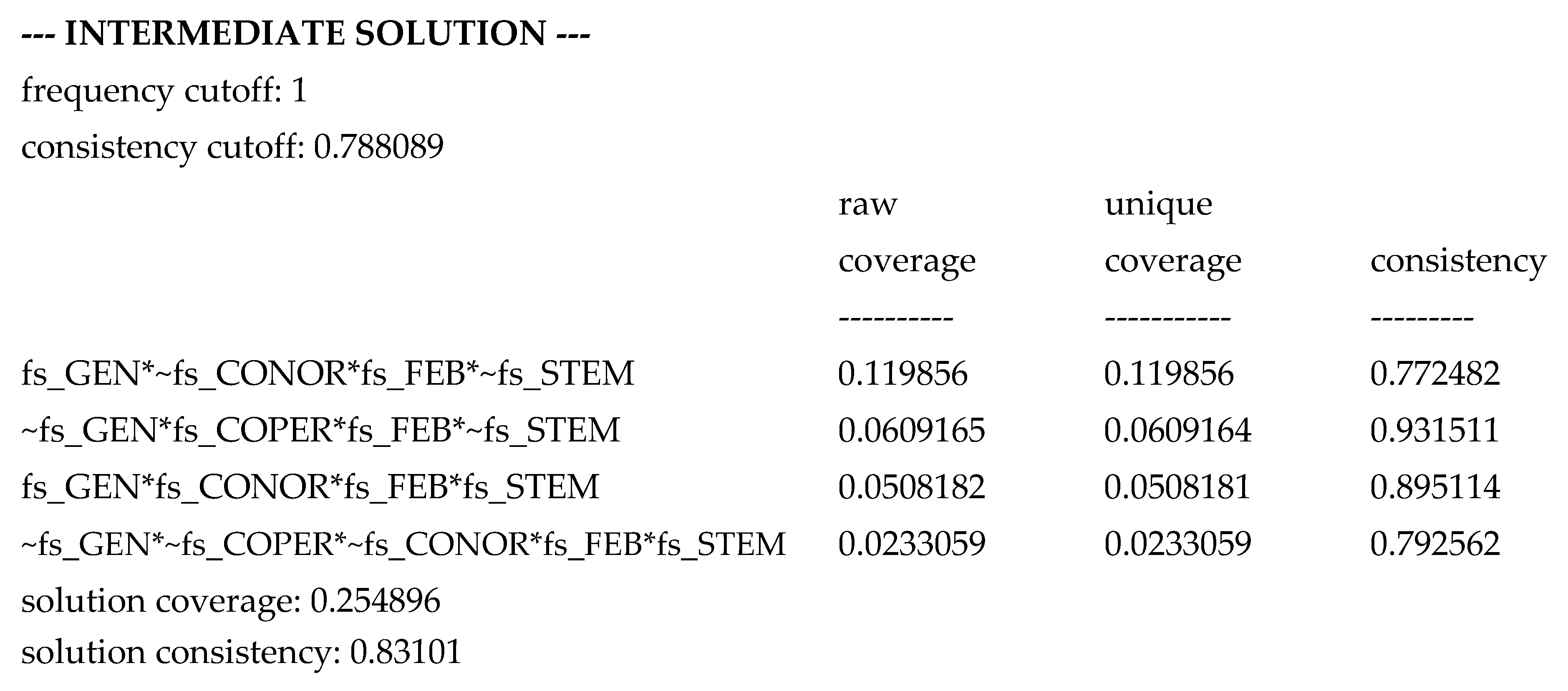This screenshot has height=691, width=1568.
Task: Click unique coverage value 0.0508181
Action: 1177,487
